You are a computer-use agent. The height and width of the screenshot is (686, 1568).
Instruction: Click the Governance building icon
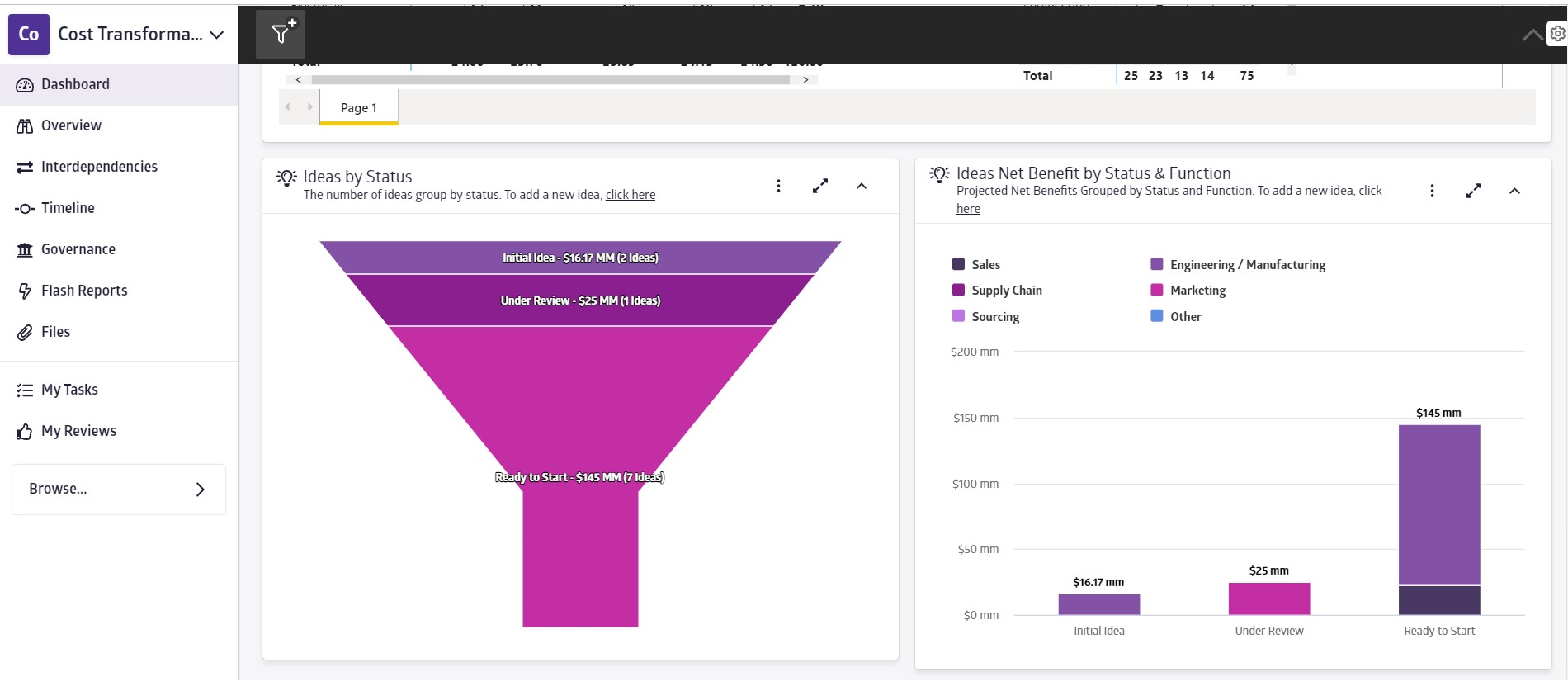[25, 249]
